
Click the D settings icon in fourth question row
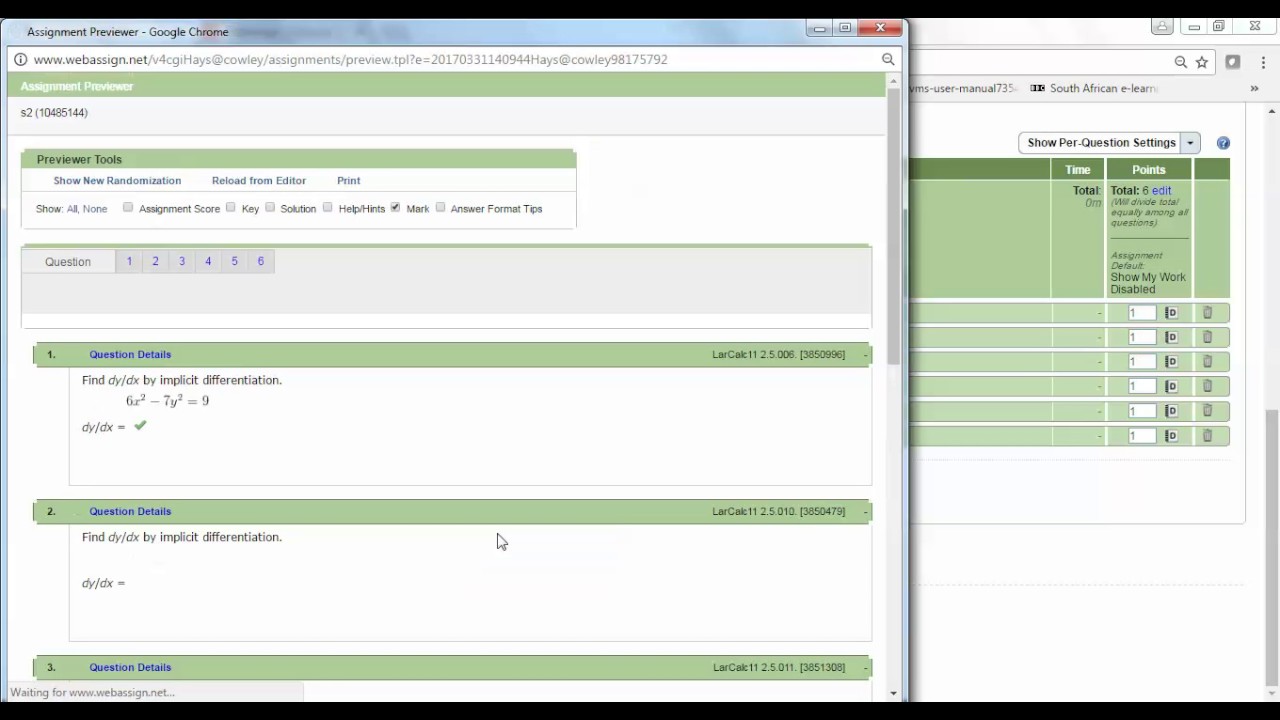pyautogui.click(x=1171, y=386)
